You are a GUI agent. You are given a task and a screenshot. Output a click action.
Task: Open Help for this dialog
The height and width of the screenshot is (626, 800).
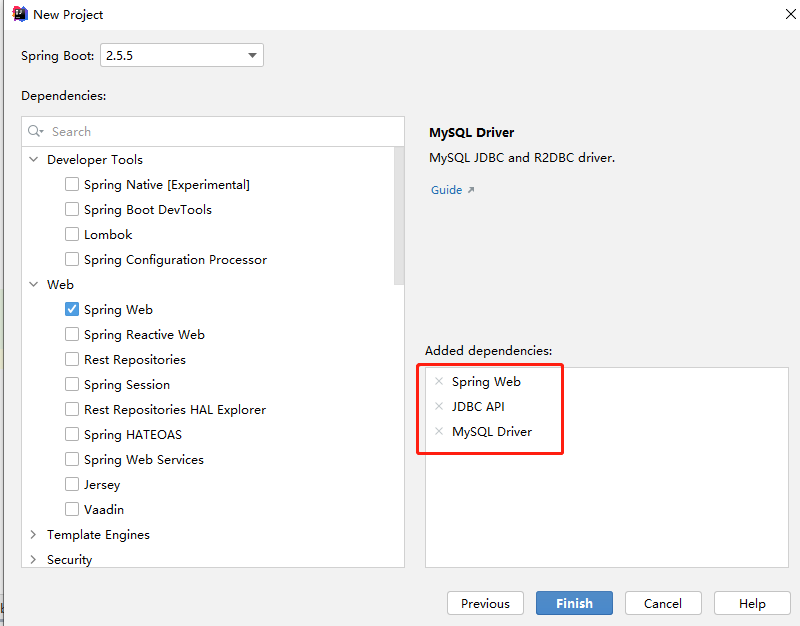point(752,603)
